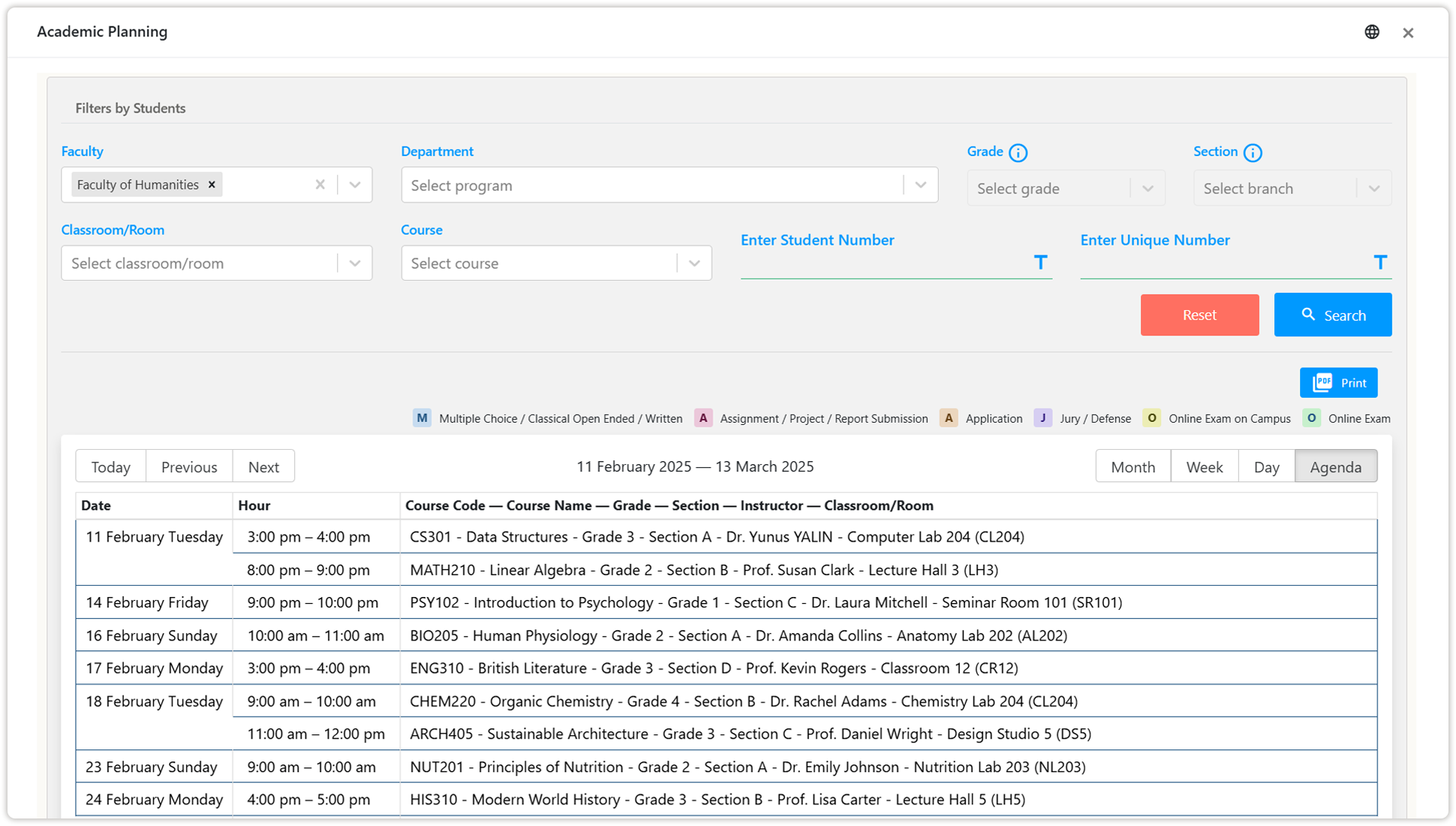The height and width of the screenshot is (826, 1456).
Task: Focus the Enter Student Number field
Action: click(882, 264)
